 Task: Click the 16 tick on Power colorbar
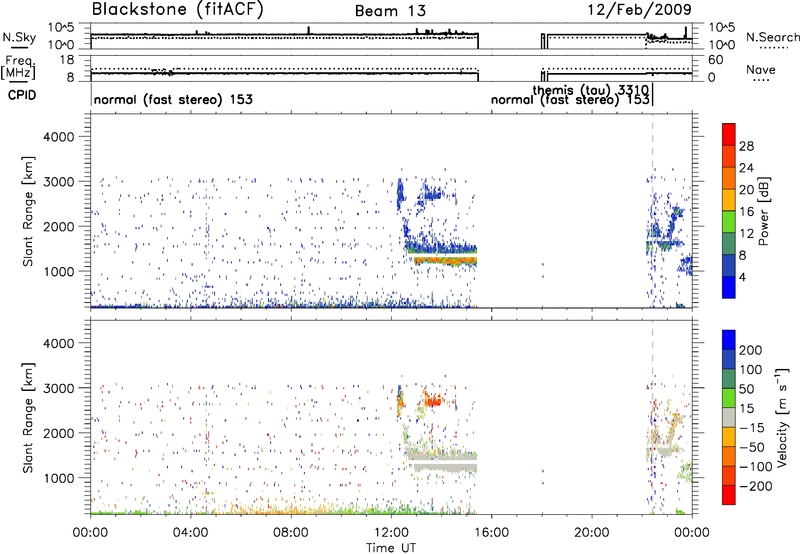pyautogui.click(x=746, y=212)
